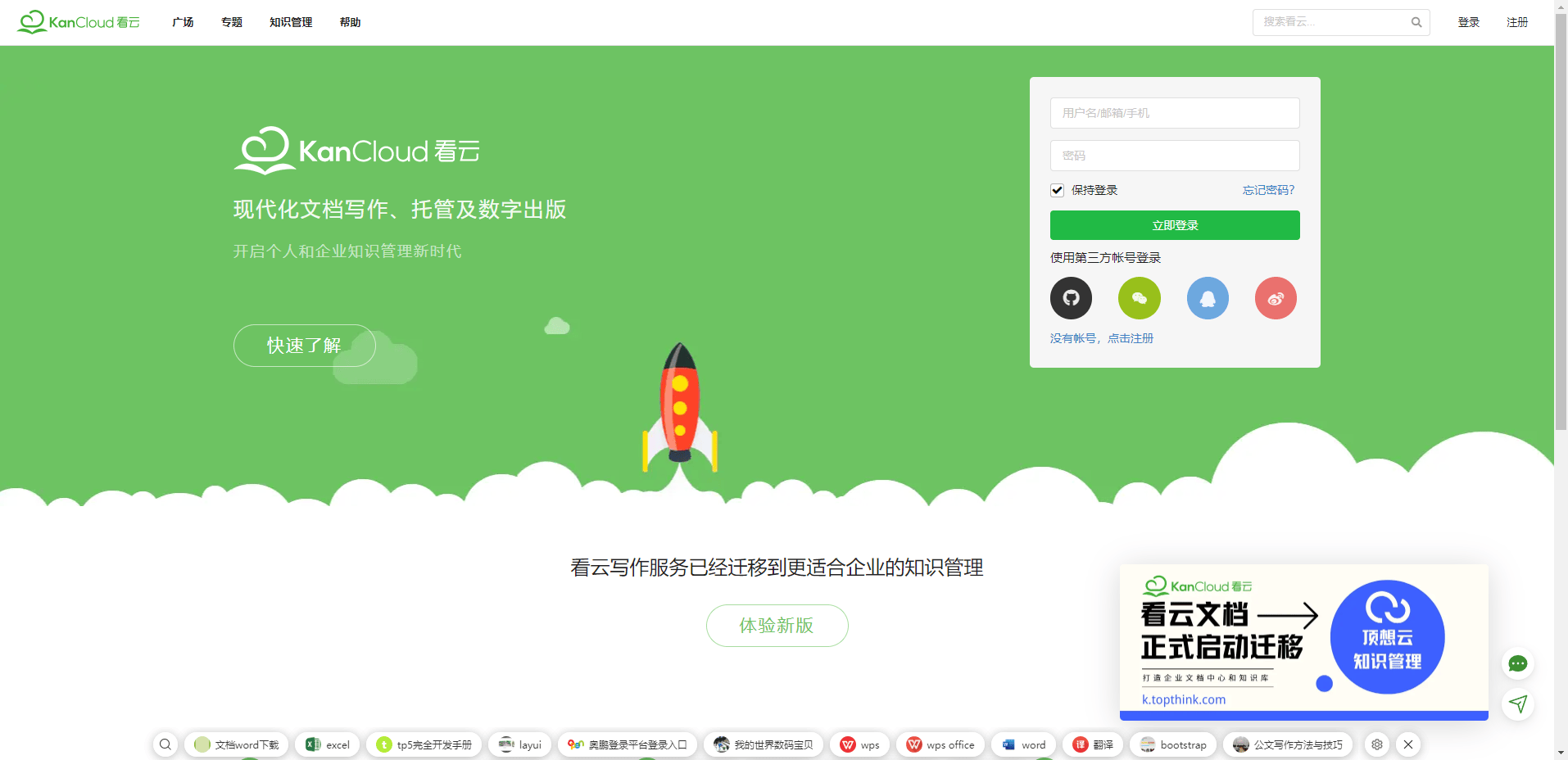Screen dimensions: 1568x760
Task: Click the KanCloud 看云 logo
Action: pyautogui.click(x=78, y=22)
